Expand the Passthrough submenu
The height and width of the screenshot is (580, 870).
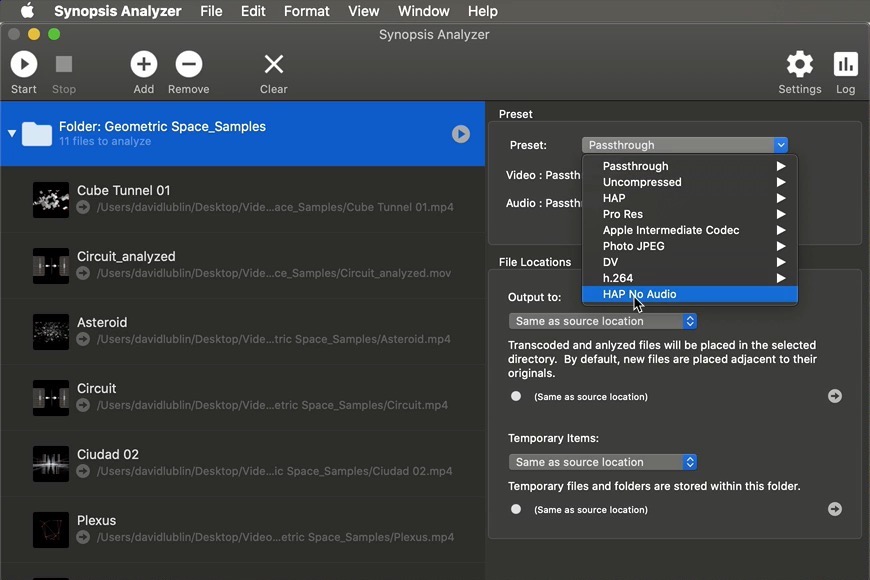[x=690, y=166]
